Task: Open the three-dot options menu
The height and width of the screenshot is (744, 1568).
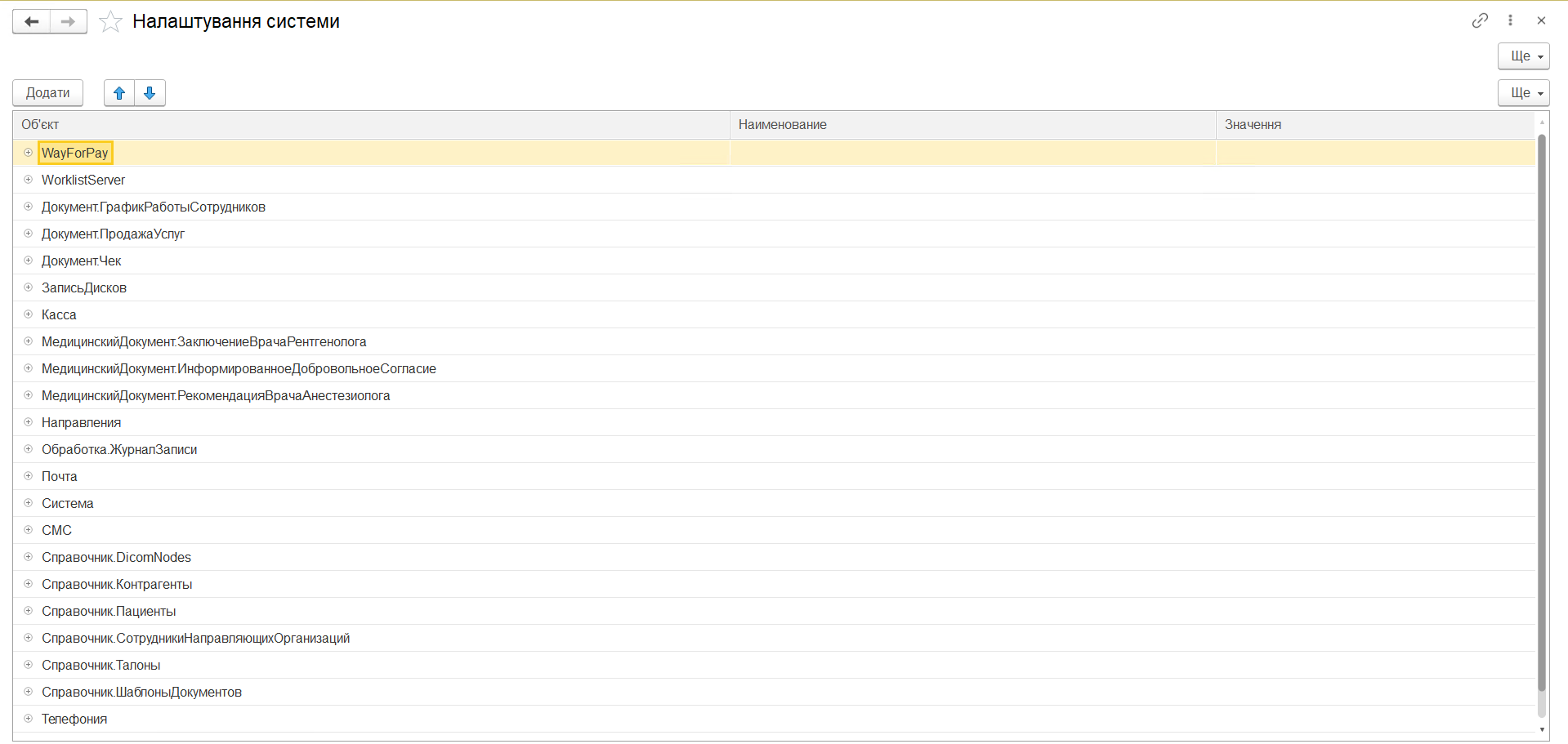Action: 1510,20
